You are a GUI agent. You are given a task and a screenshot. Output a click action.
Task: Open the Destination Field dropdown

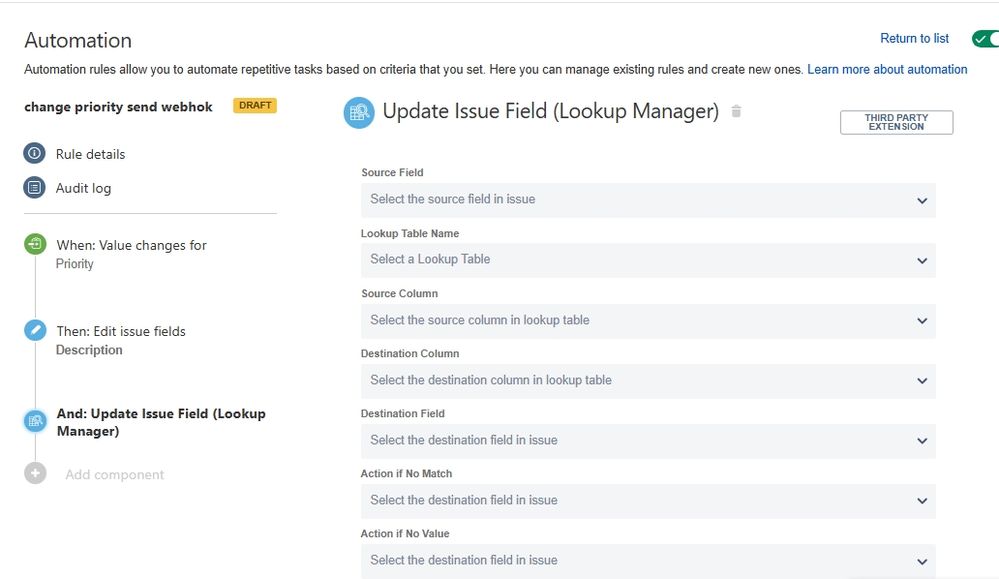[648, 440]
